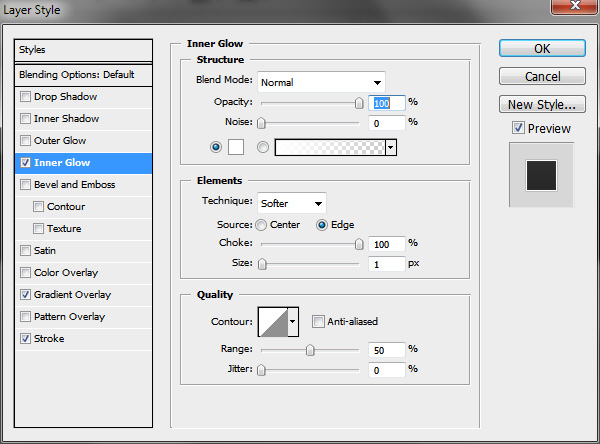Uncheck the Stroke checkbox

25,339
